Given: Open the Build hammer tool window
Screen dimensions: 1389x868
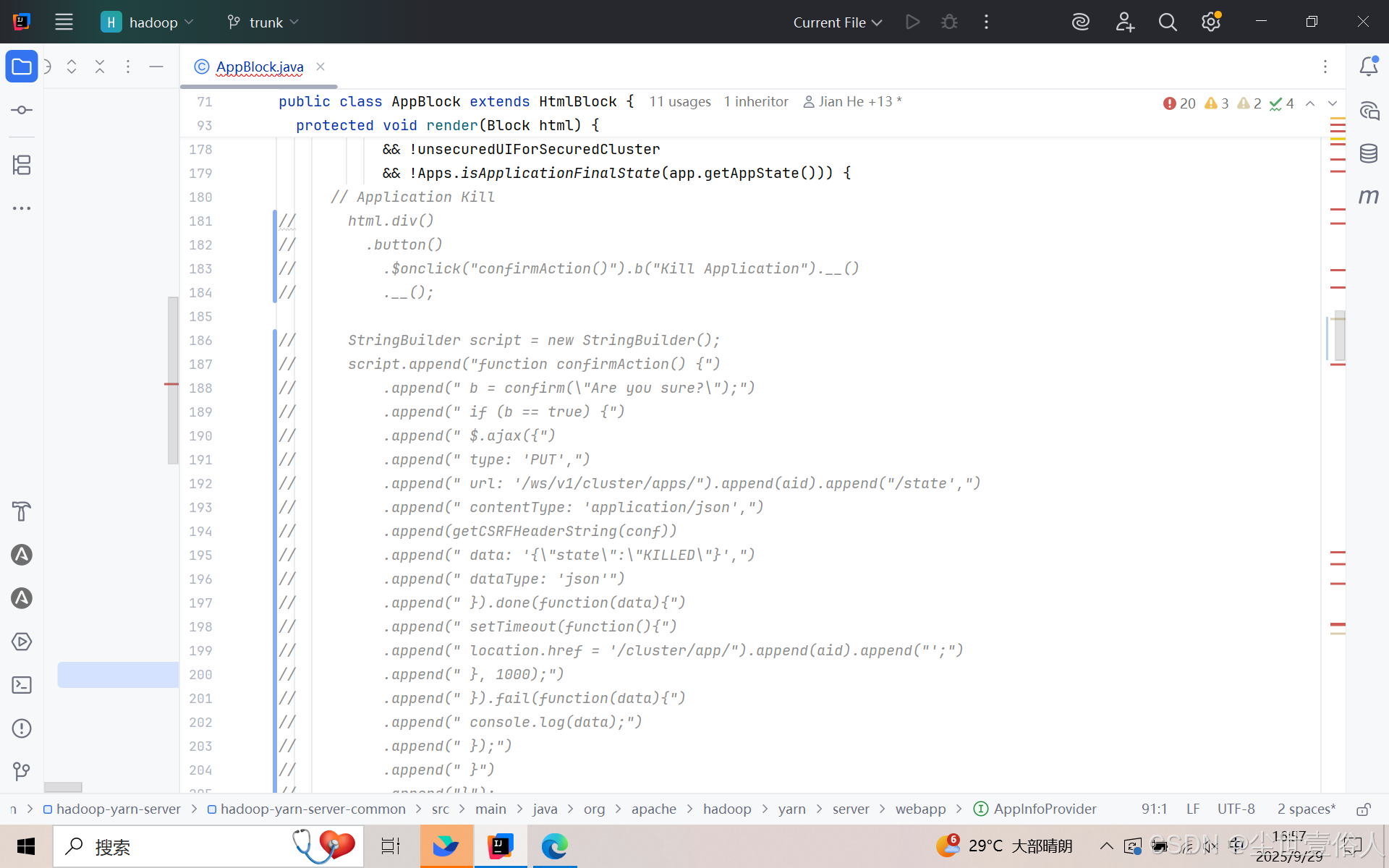Looking at the screenshot, I should point(22,511).
